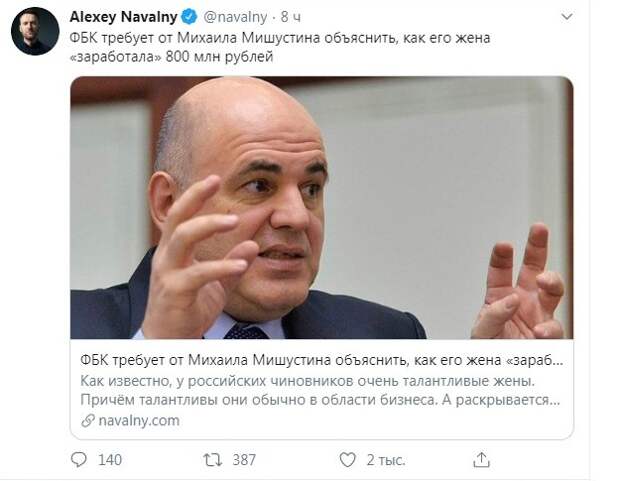Open the navalny.com link

click(x=139, y=420)
